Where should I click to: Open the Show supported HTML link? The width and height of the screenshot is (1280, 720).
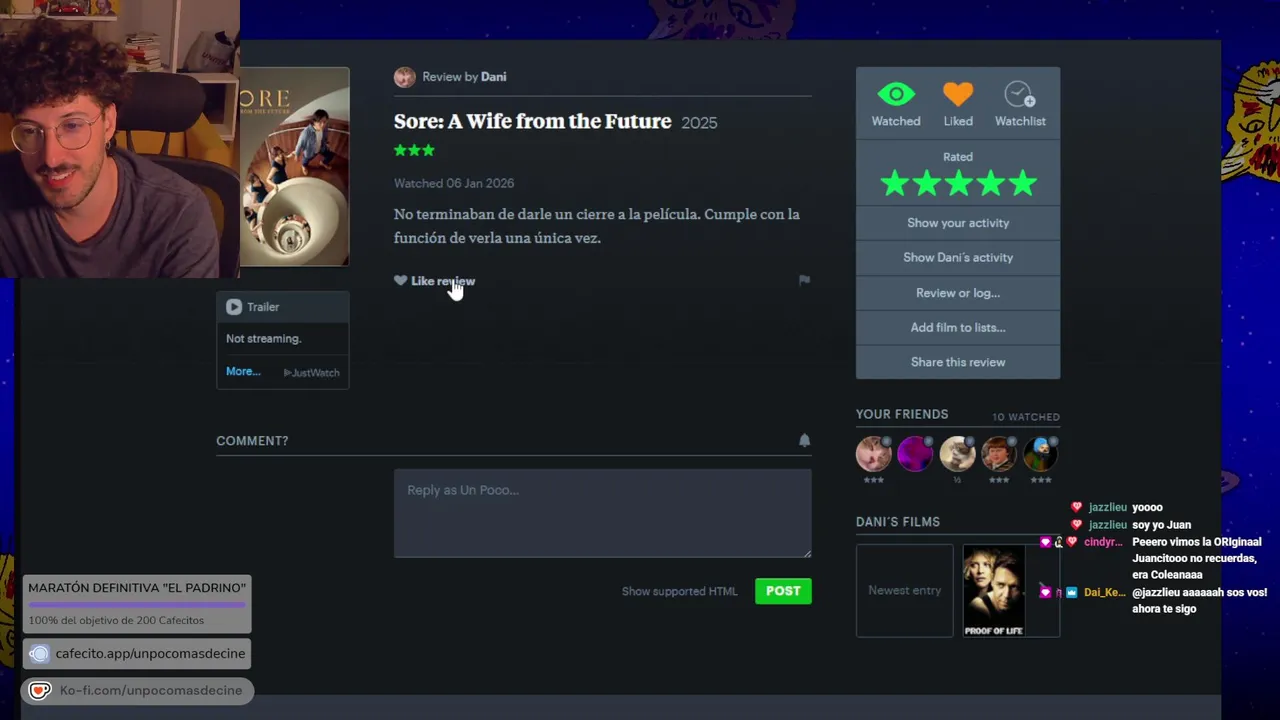[680, 591]
